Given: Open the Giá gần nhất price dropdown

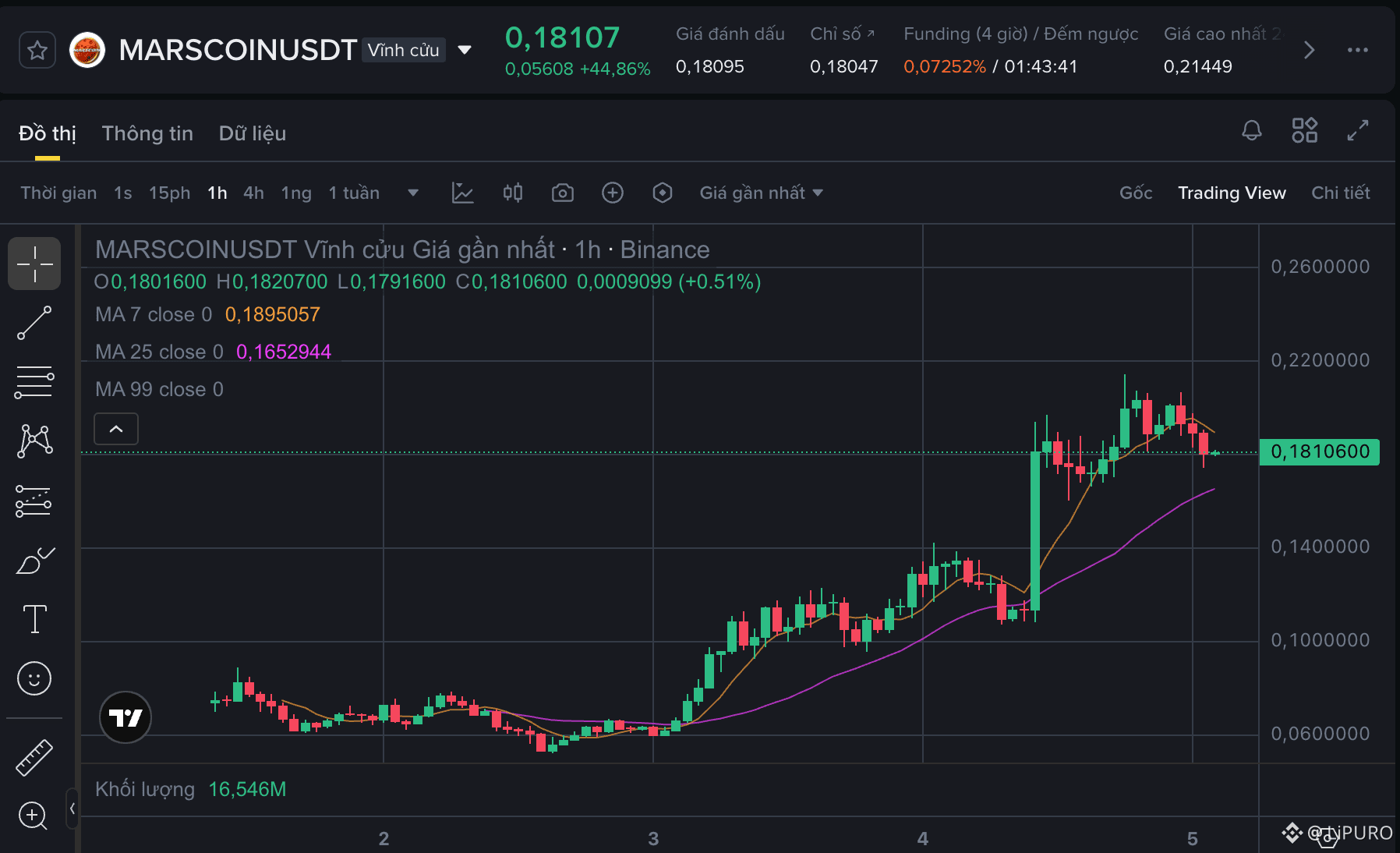Looking at the screenshot, I should [762, 193].
